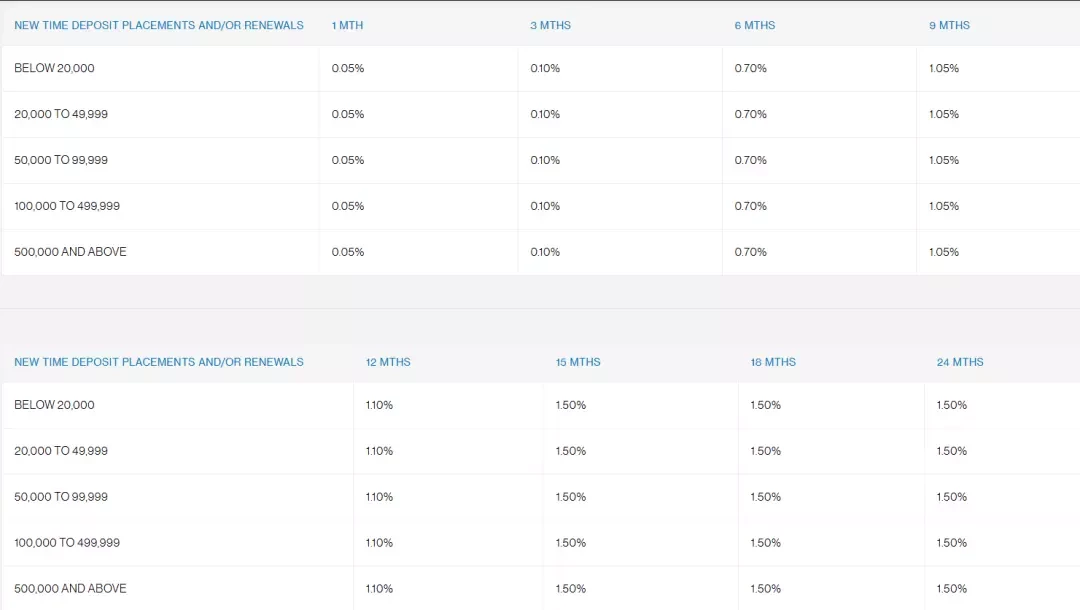1080x610 pixels.
Task: Click the 18 MTHS rate for 100,000 TO 499,999
Action: pos(765,543)
